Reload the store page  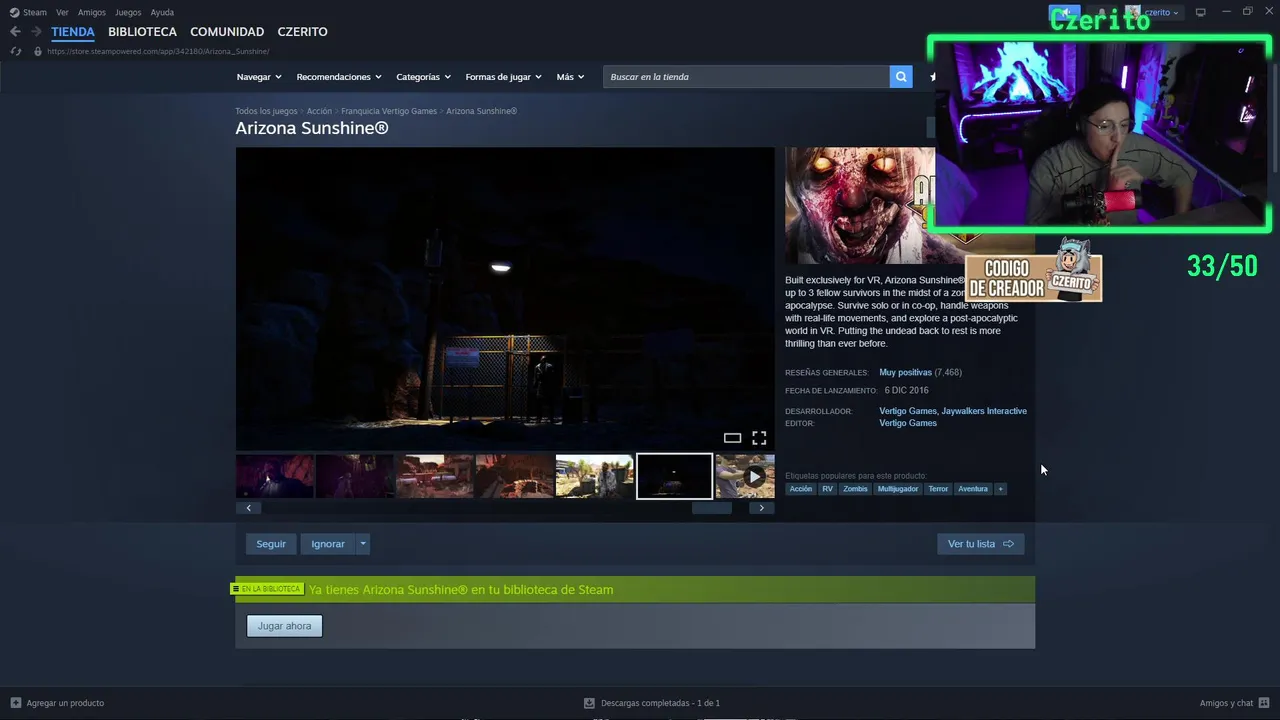(x=15, y=51)
